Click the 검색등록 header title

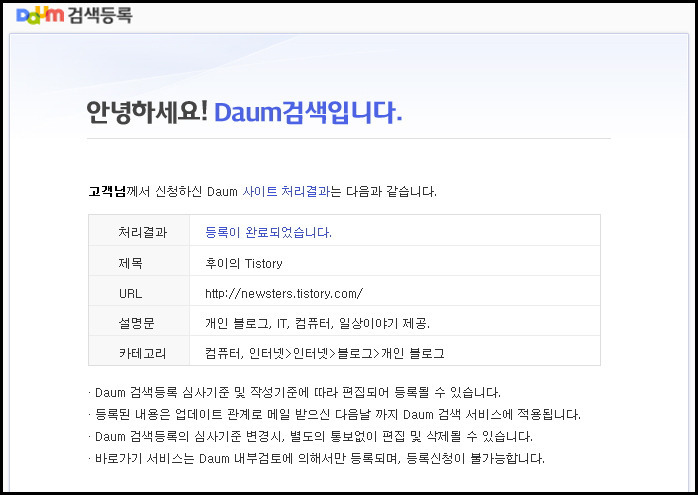click(x=100, y=16)
